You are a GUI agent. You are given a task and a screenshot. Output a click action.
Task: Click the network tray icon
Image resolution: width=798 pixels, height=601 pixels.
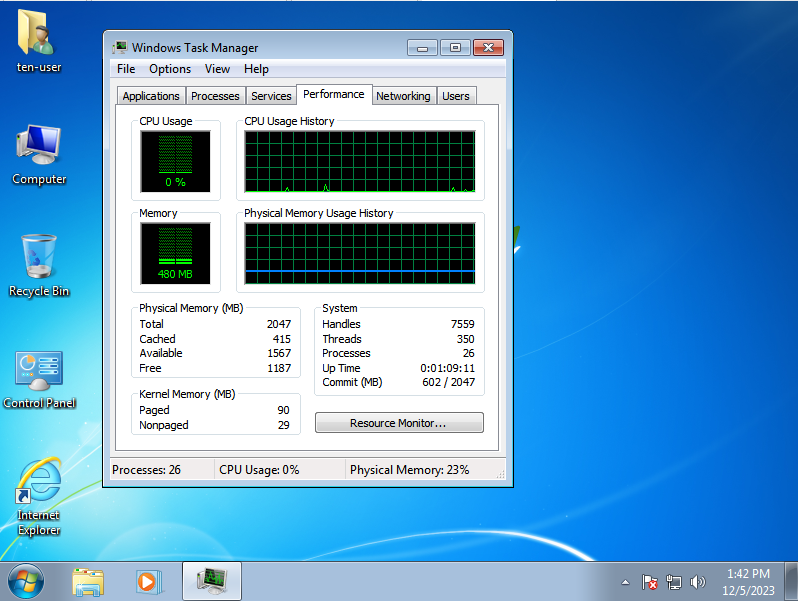click(x=674, y=581)
